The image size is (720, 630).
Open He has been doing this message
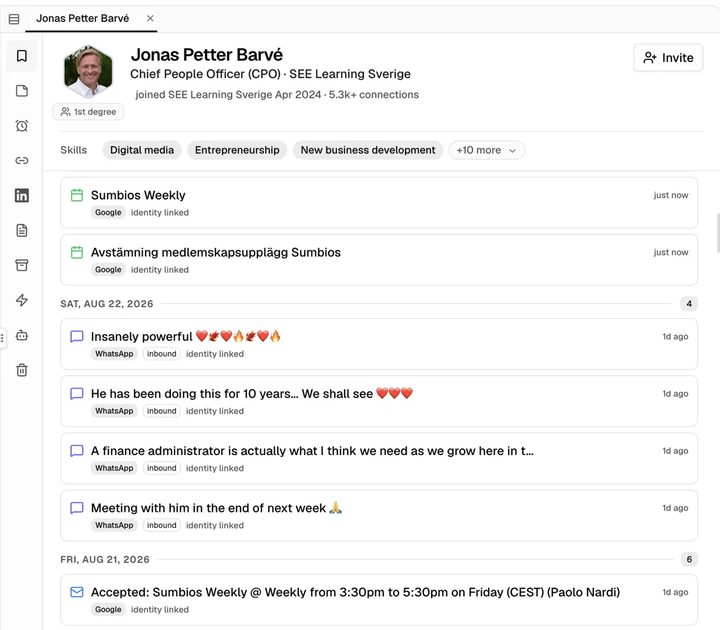tap(379, 401)
